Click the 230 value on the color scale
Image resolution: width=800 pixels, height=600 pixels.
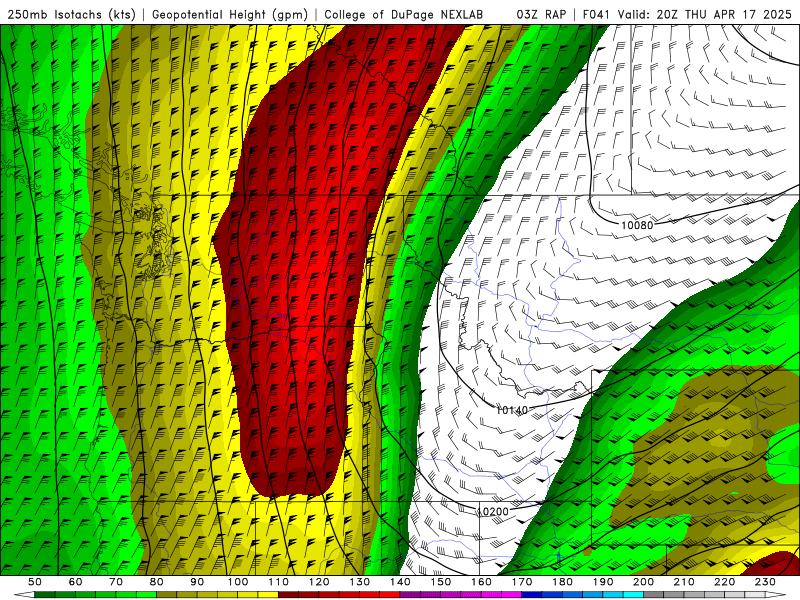pos(765,582)
